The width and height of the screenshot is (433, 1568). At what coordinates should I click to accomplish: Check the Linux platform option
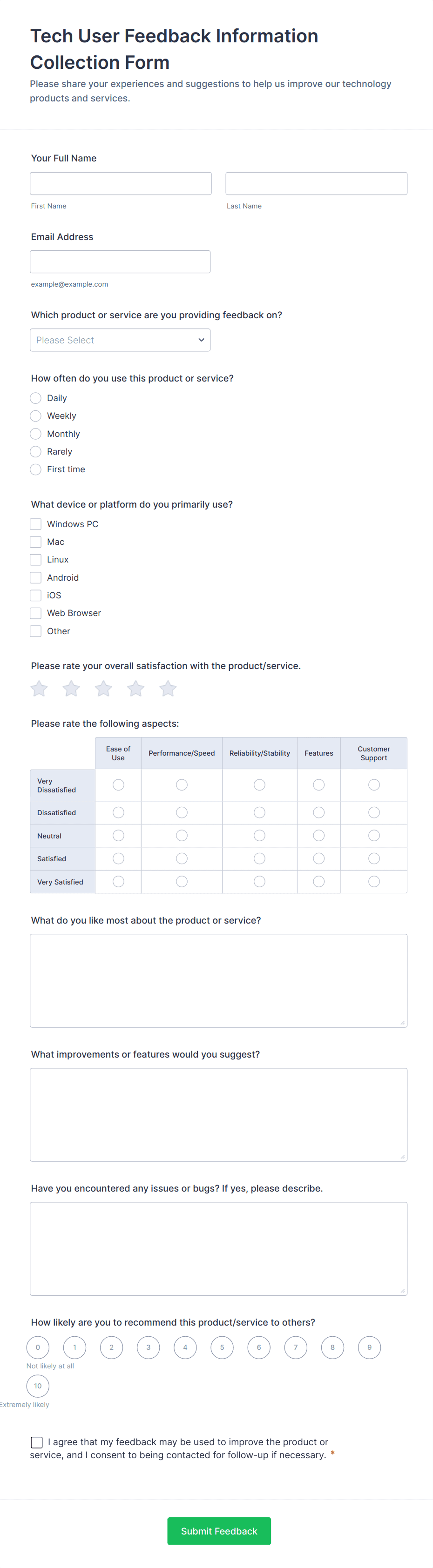click(x=35, y=559)
